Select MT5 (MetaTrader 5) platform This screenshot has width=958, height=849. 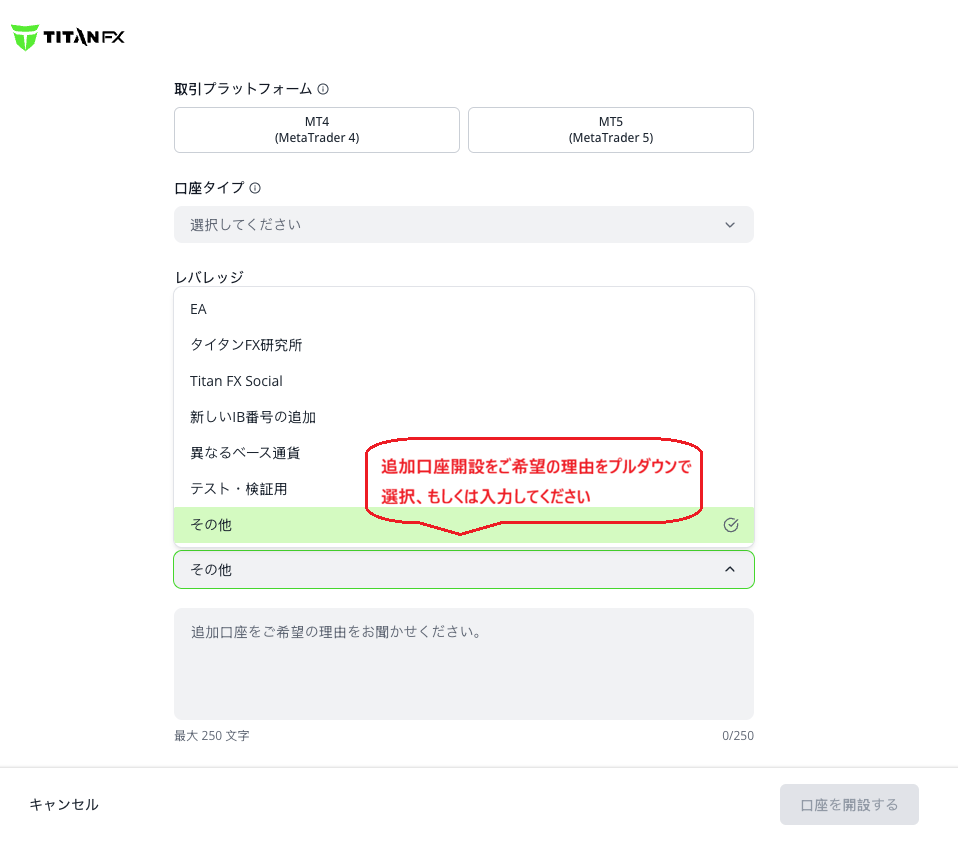pyautogui.click(x=610, y=130)
